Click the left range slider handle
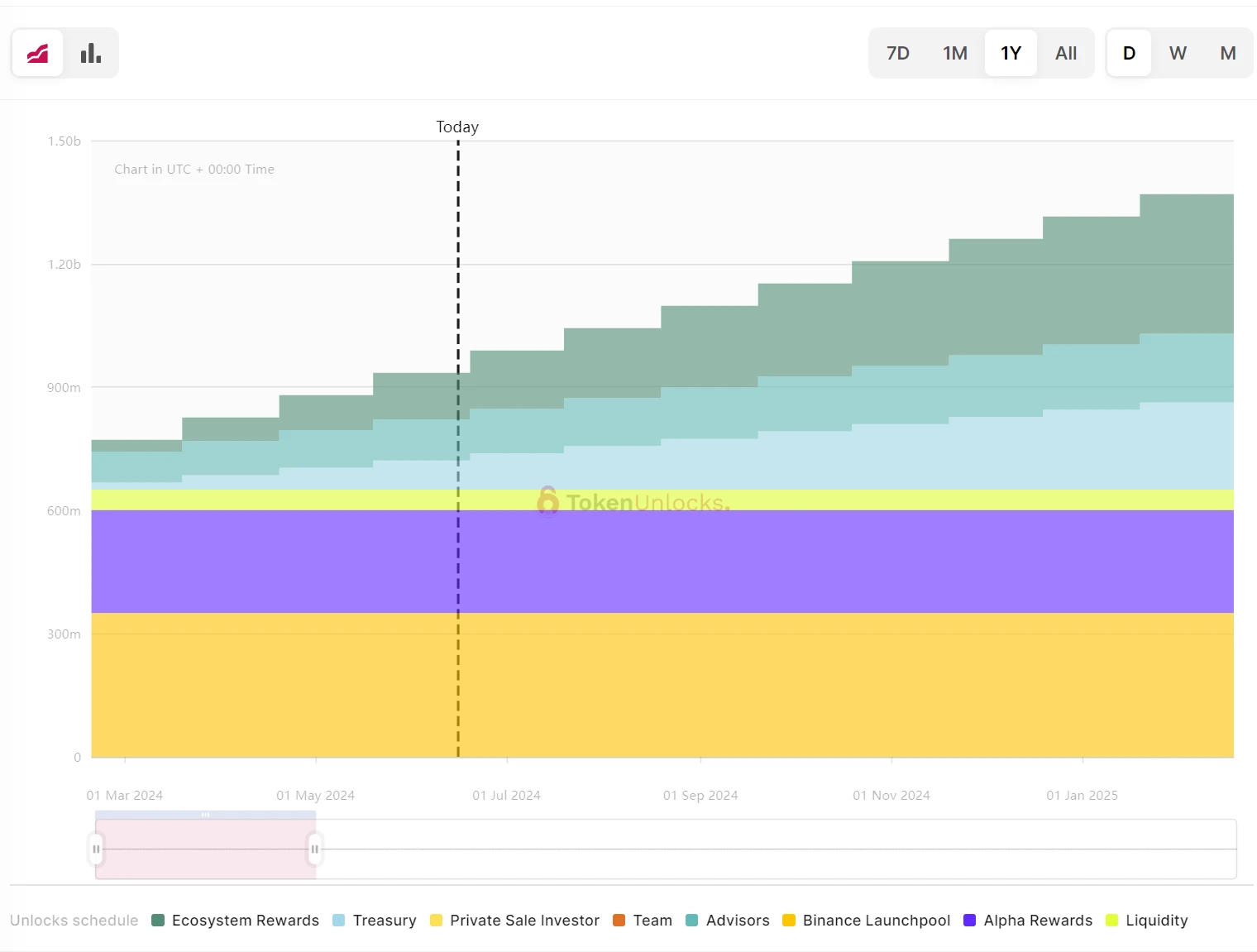The width and height of the screenshot is (1257, 952). point(96,849)
